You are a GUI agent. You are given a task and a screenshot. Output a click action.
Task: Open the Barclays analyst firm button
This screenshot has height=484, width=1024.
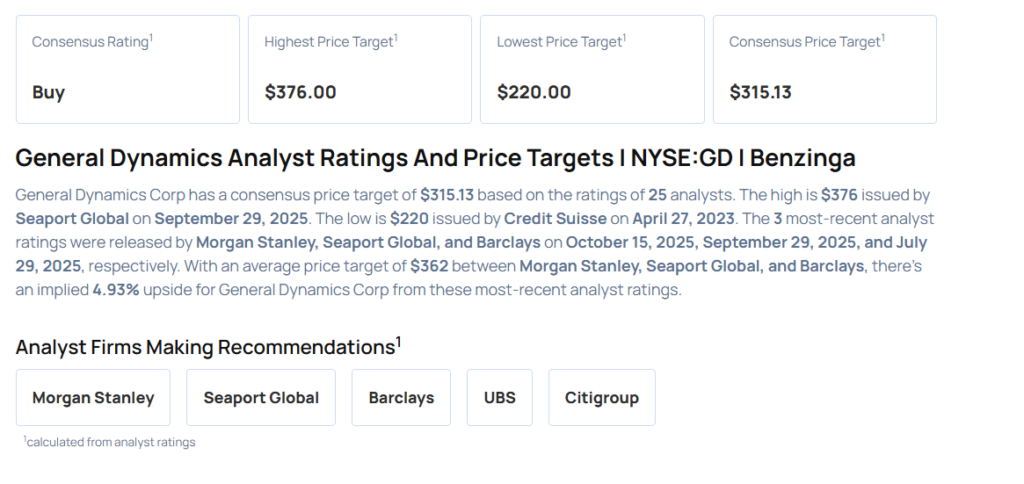click(401, 397)
